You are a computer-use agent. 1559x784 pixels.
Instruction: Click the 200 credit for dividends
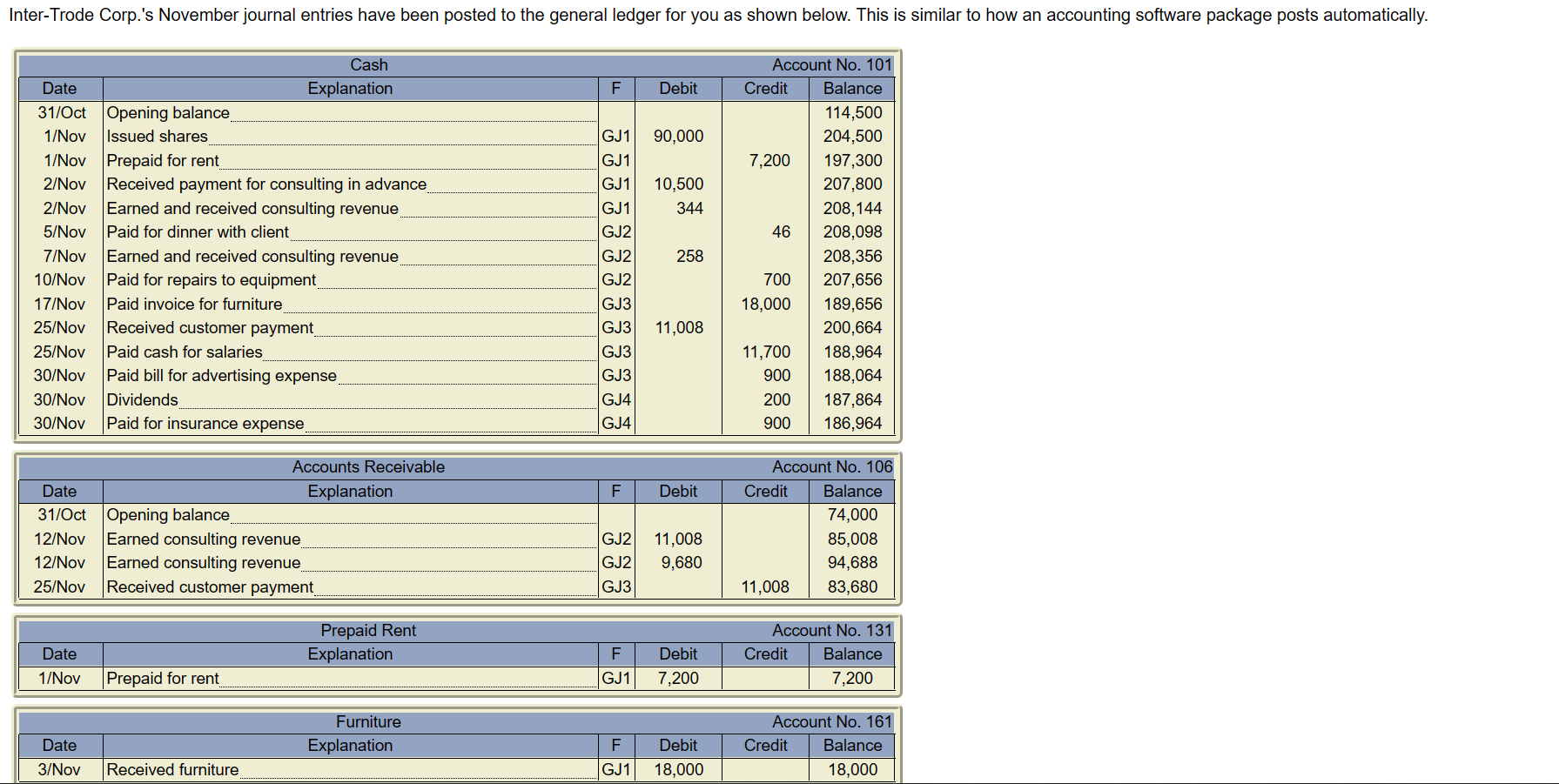point(776,400)
